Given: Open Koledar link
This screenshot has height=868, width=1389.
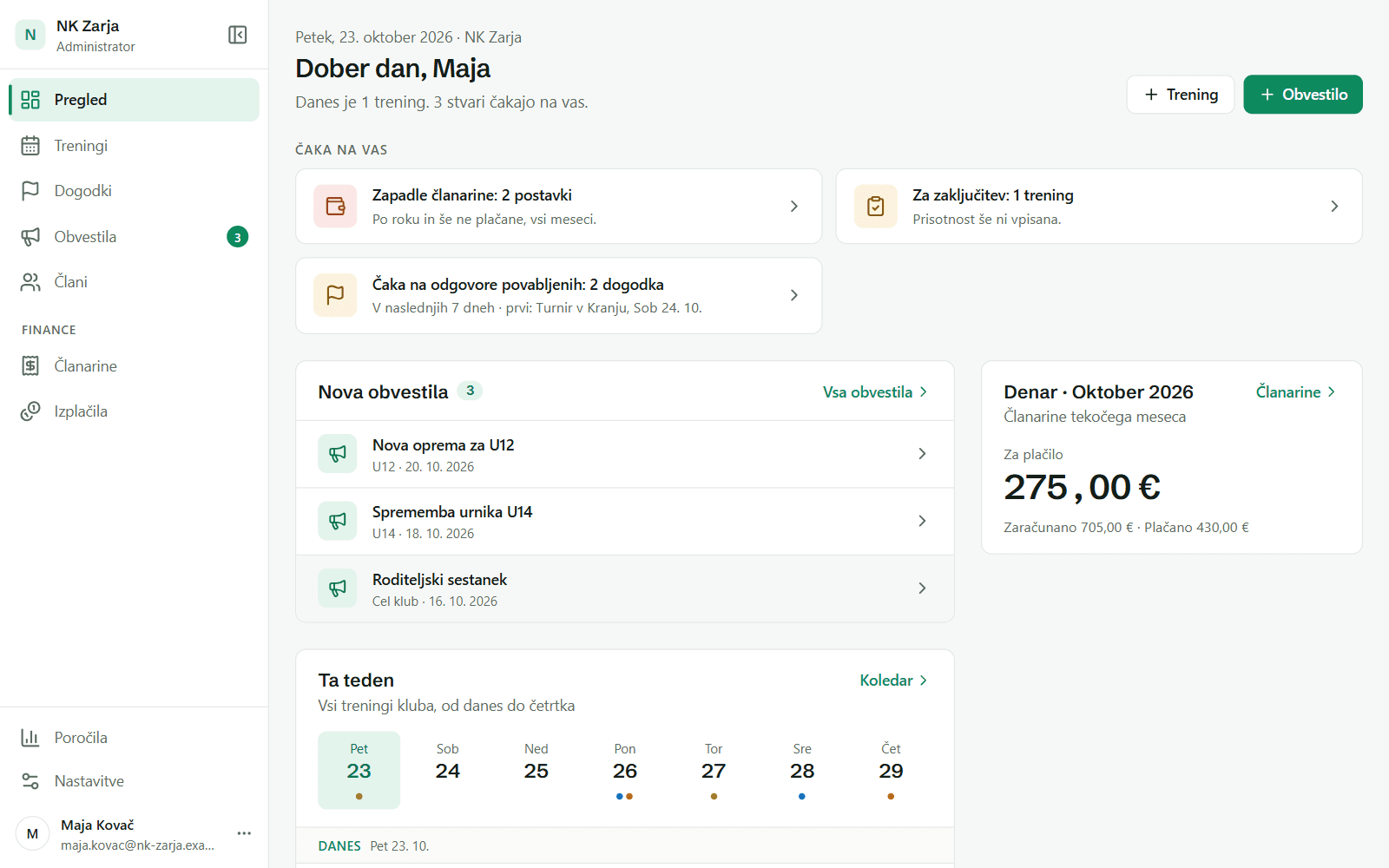Looking at the screenshot, I should (894, 681).
